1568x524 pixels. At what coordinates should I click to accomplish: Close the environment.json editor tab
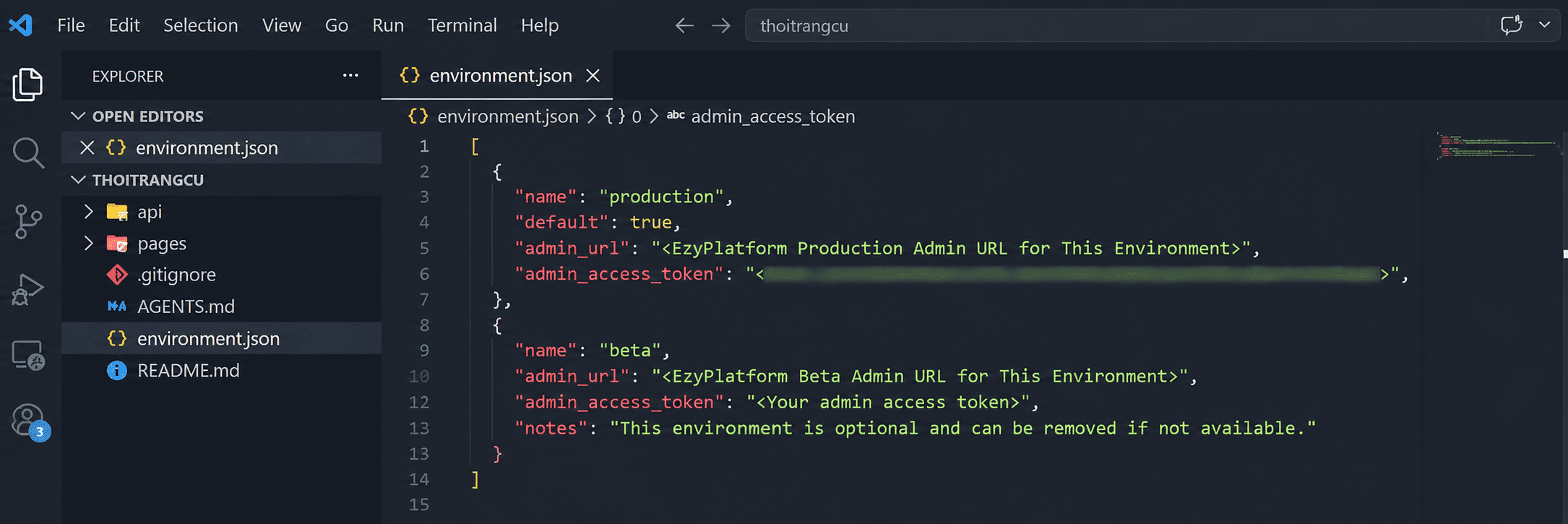point(593,75)
